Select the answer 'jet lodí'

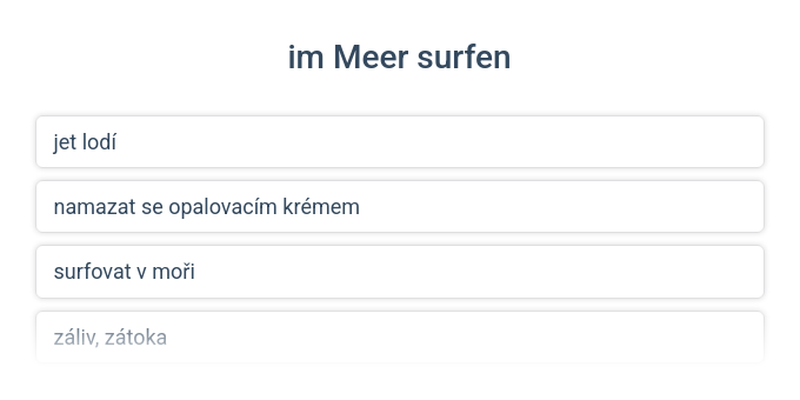(400, 142)
